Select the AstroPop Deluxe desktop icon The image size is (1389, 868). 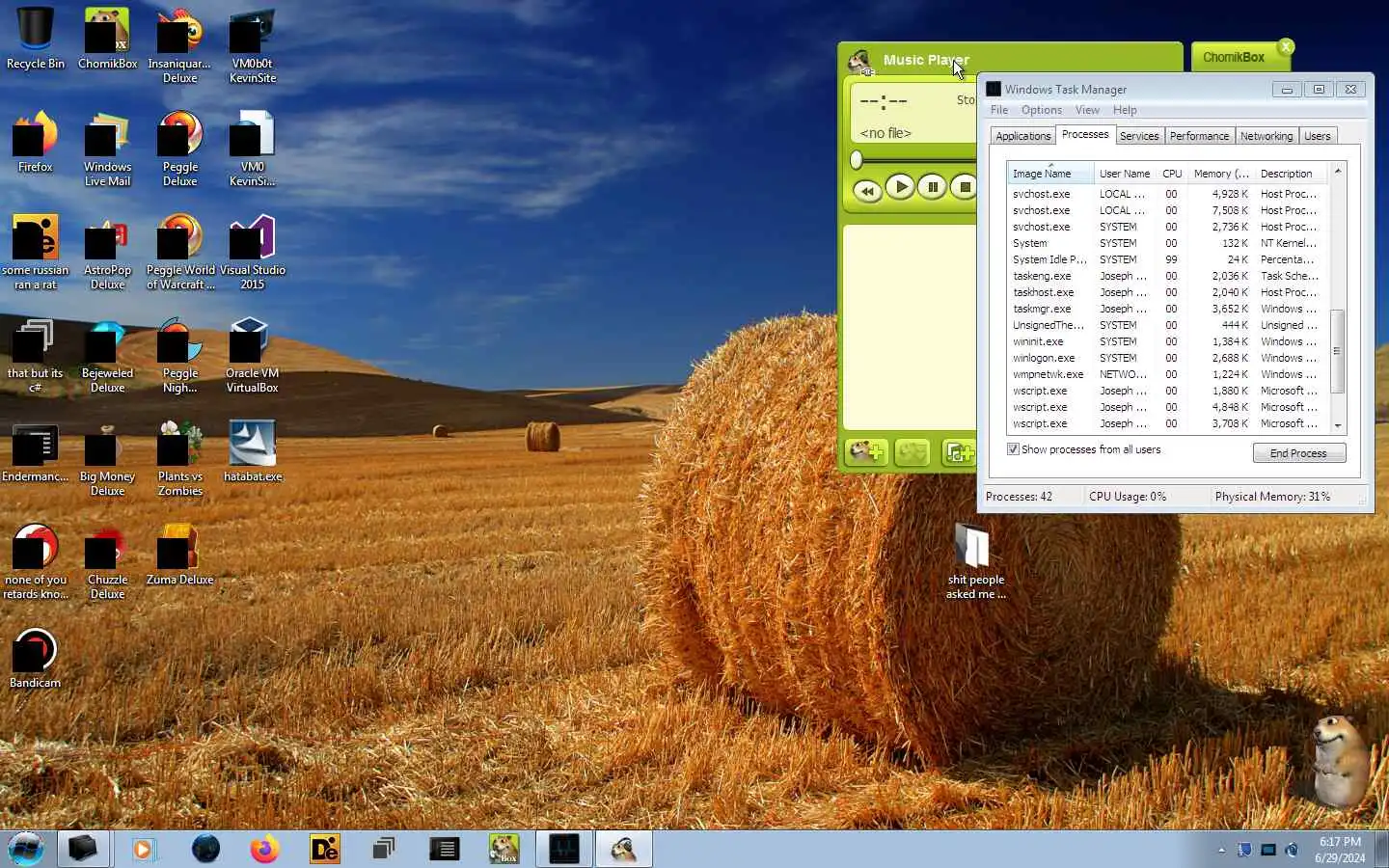click(107, 252)
